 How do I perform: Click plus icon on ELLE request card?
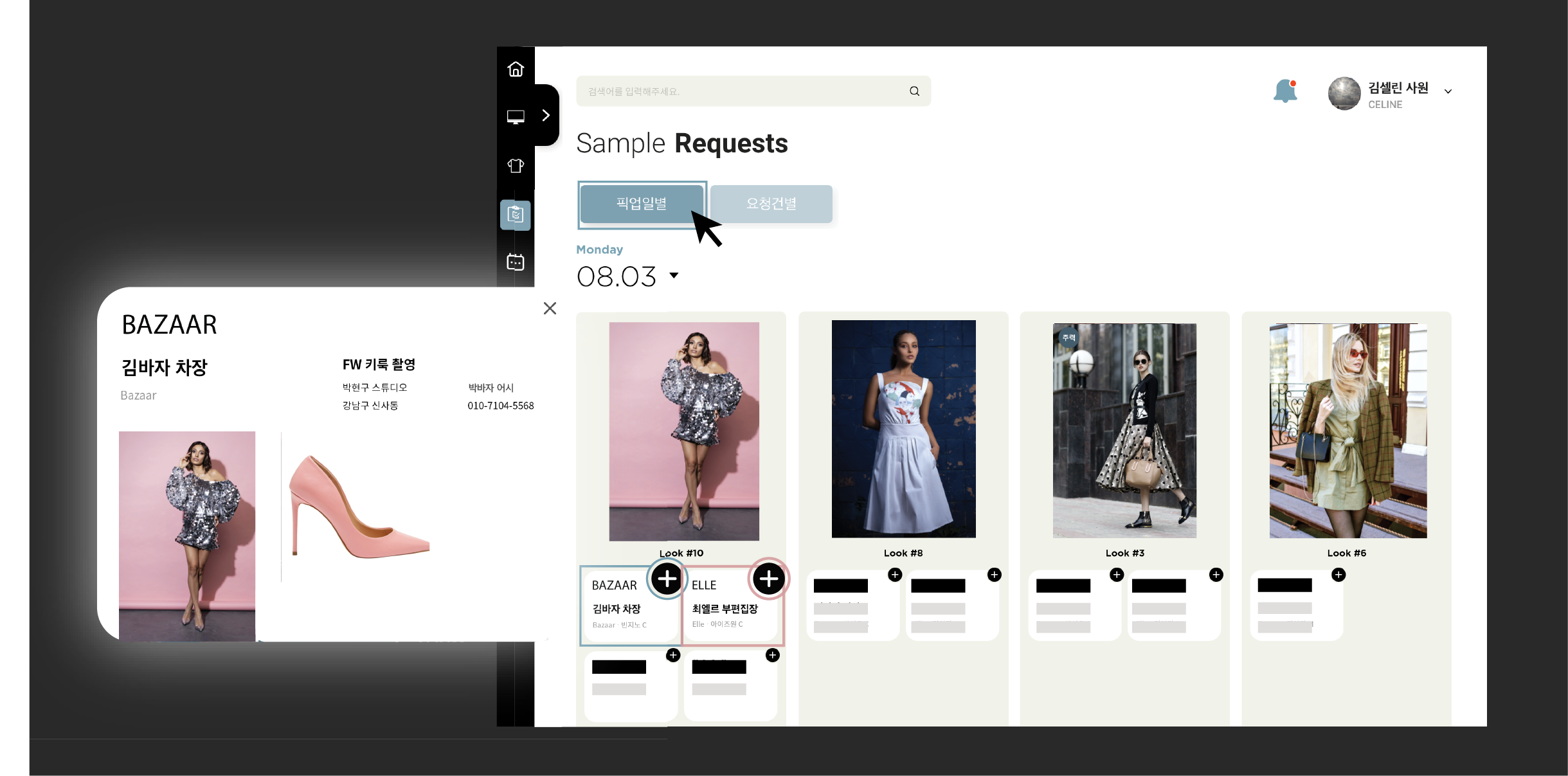pos(768,579)
